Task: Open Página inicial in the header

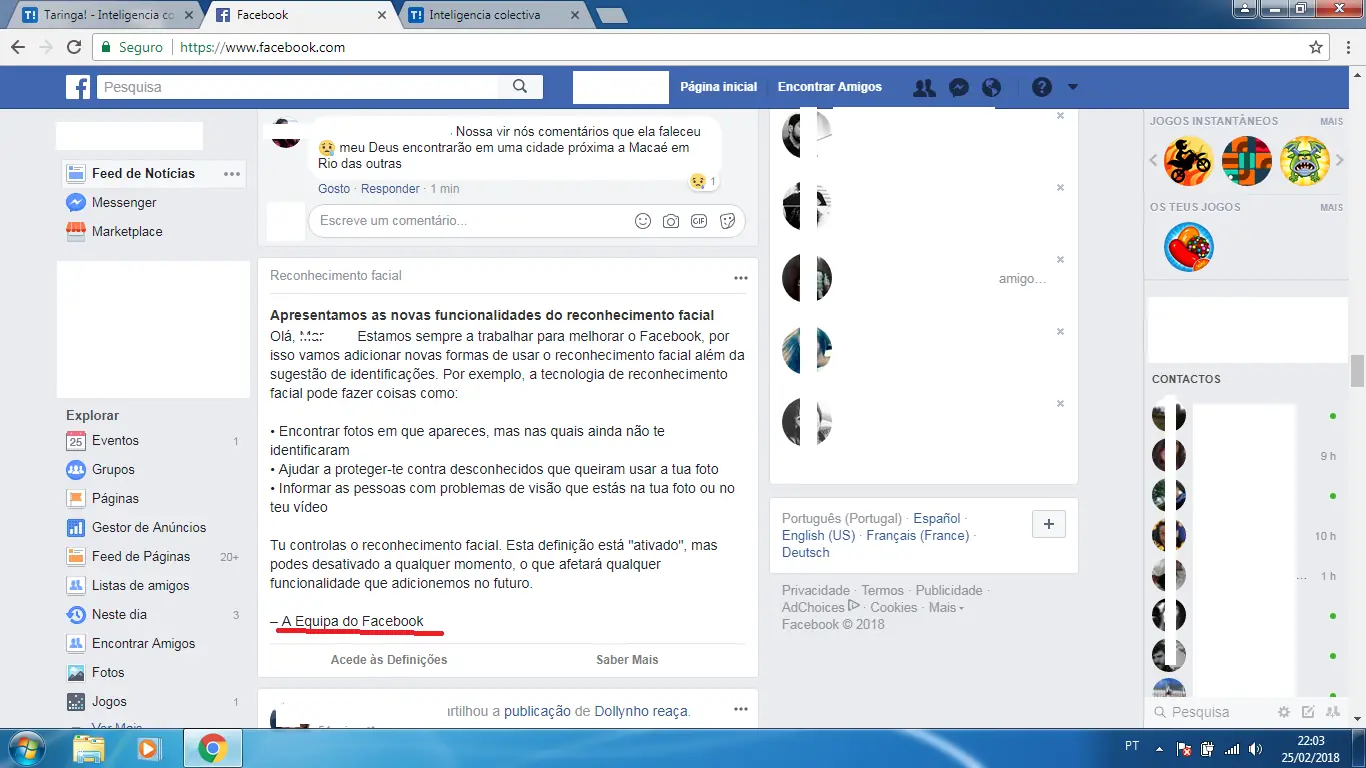Action: 719,87
